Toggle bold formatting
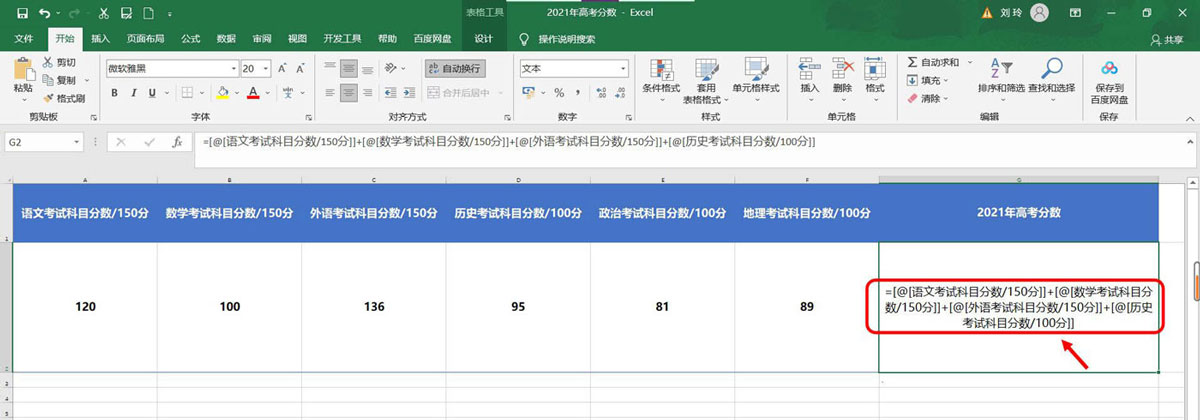Viewport: 1200px width, 420px height. pyautogui.click(x=114, y=93)
